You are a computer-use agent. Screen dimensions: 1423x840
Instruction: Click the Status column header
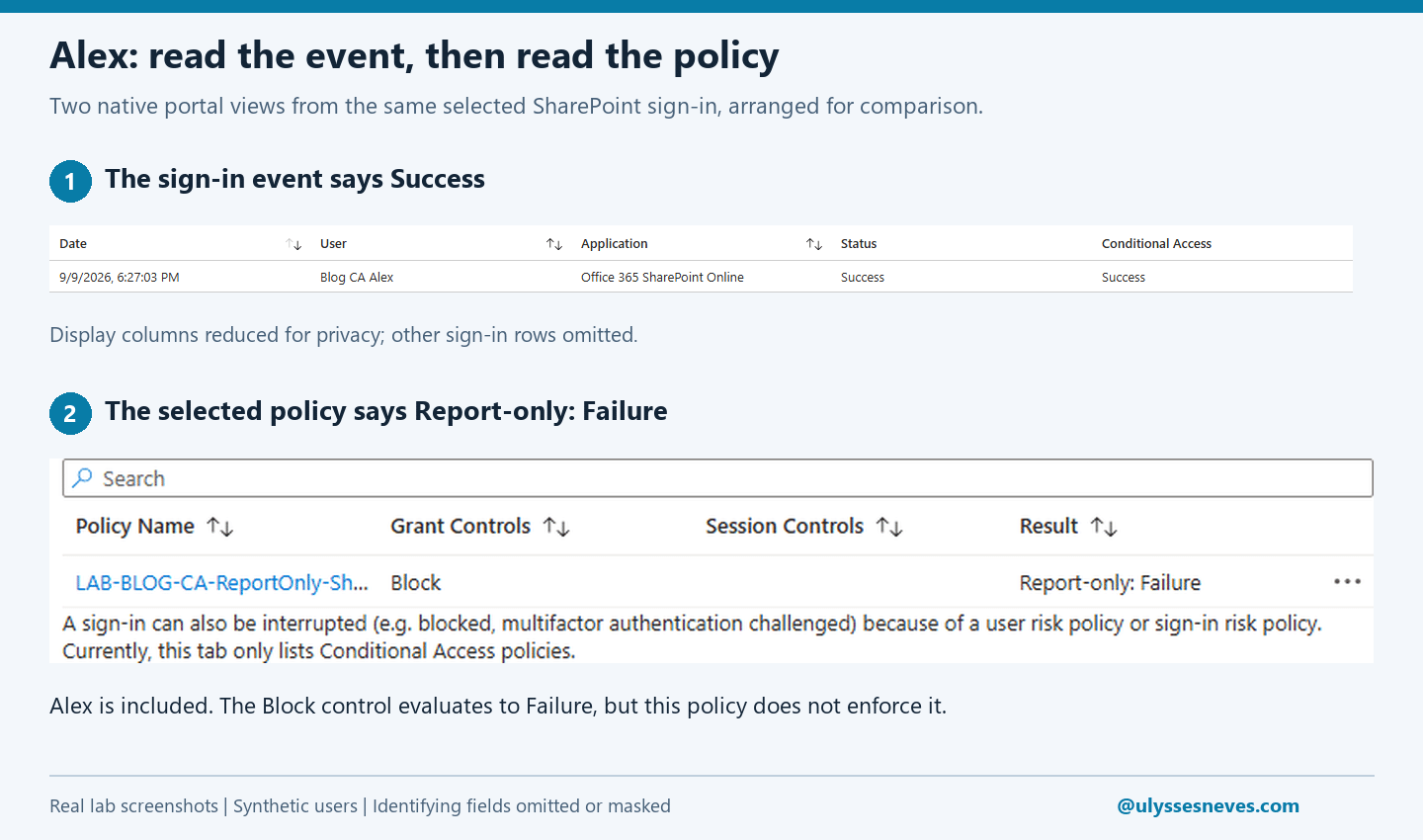click(x=859, y=244)
